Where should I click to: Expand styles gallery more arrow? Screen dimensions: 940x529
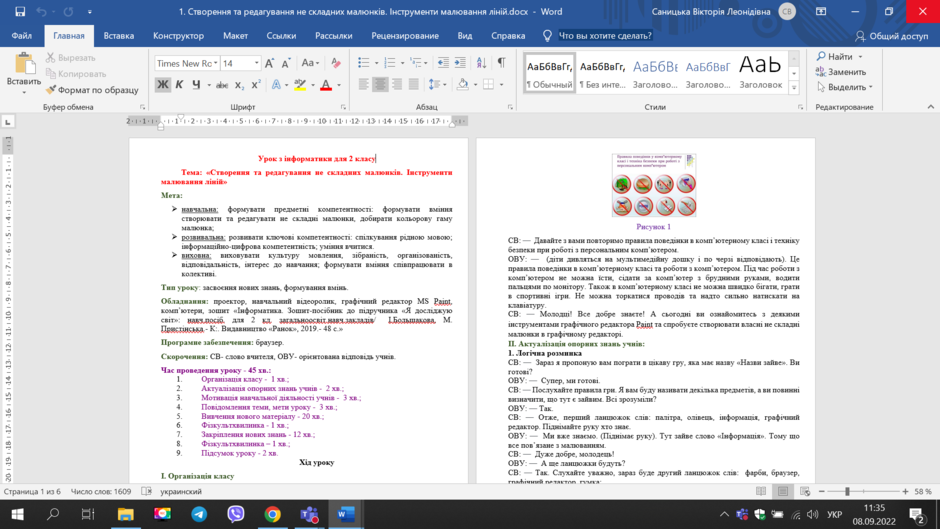point(794,87)
